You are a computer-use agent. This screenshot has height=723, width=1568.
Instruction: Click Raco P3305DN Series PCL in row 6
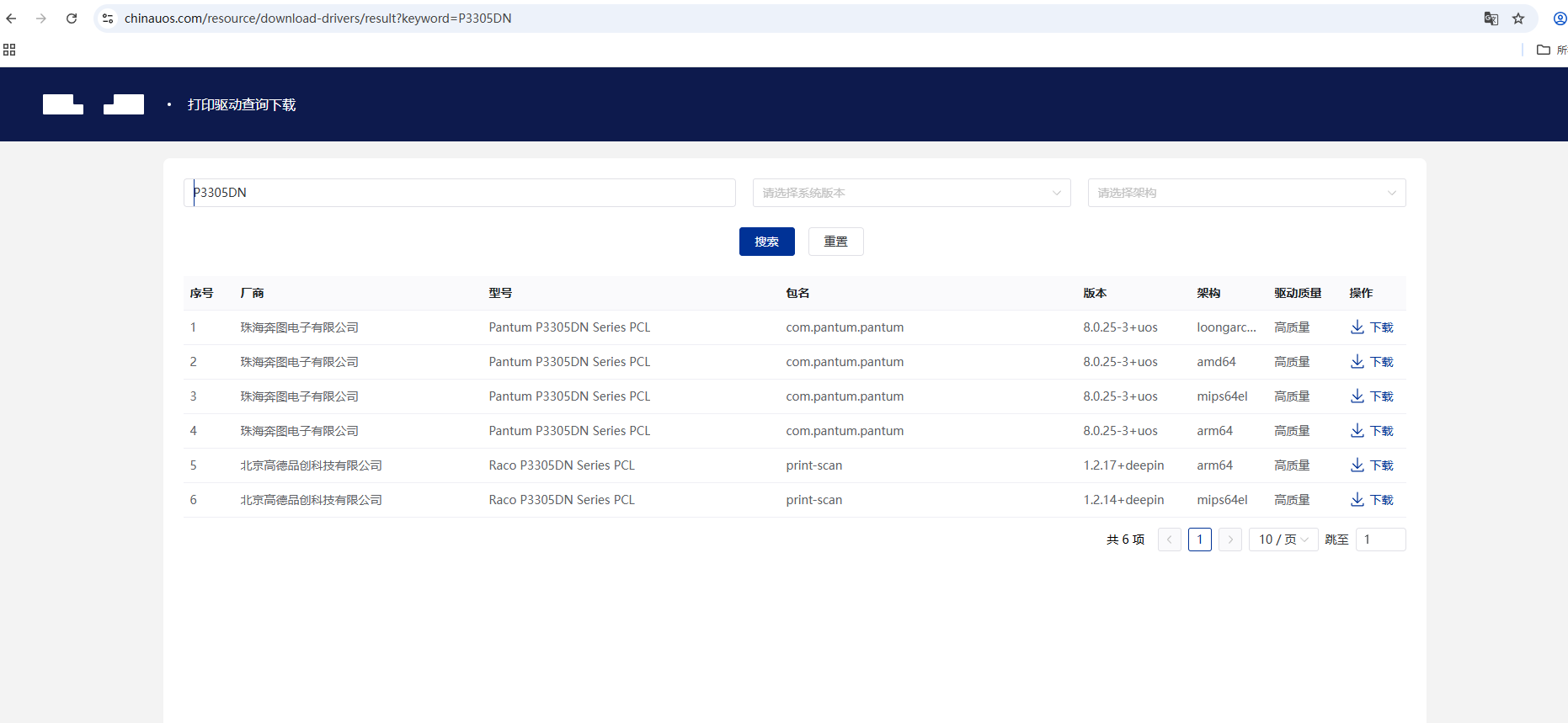[562, 500]
